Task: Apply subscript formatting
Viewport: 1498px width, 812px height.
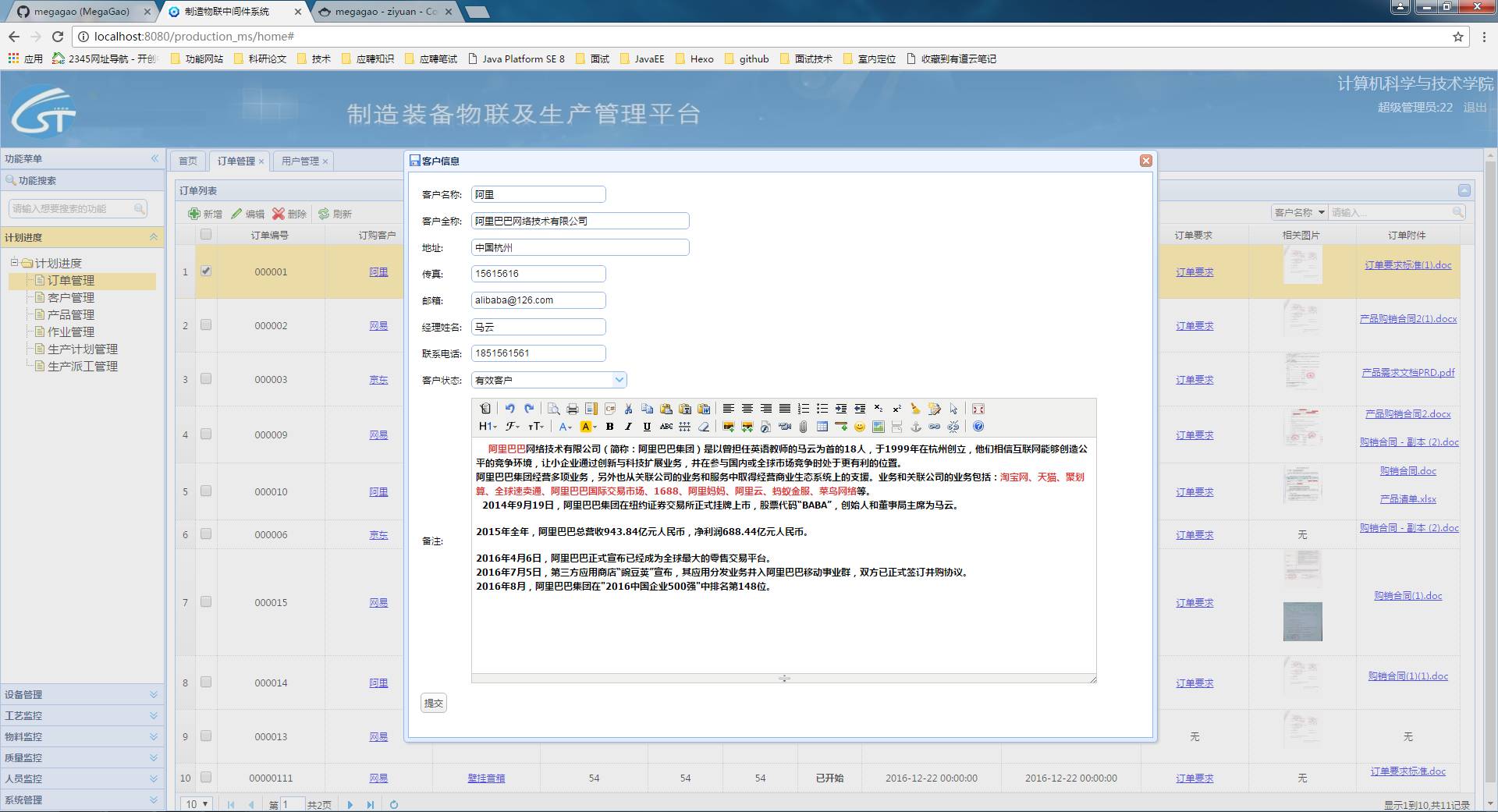Action: coord(879,409)
